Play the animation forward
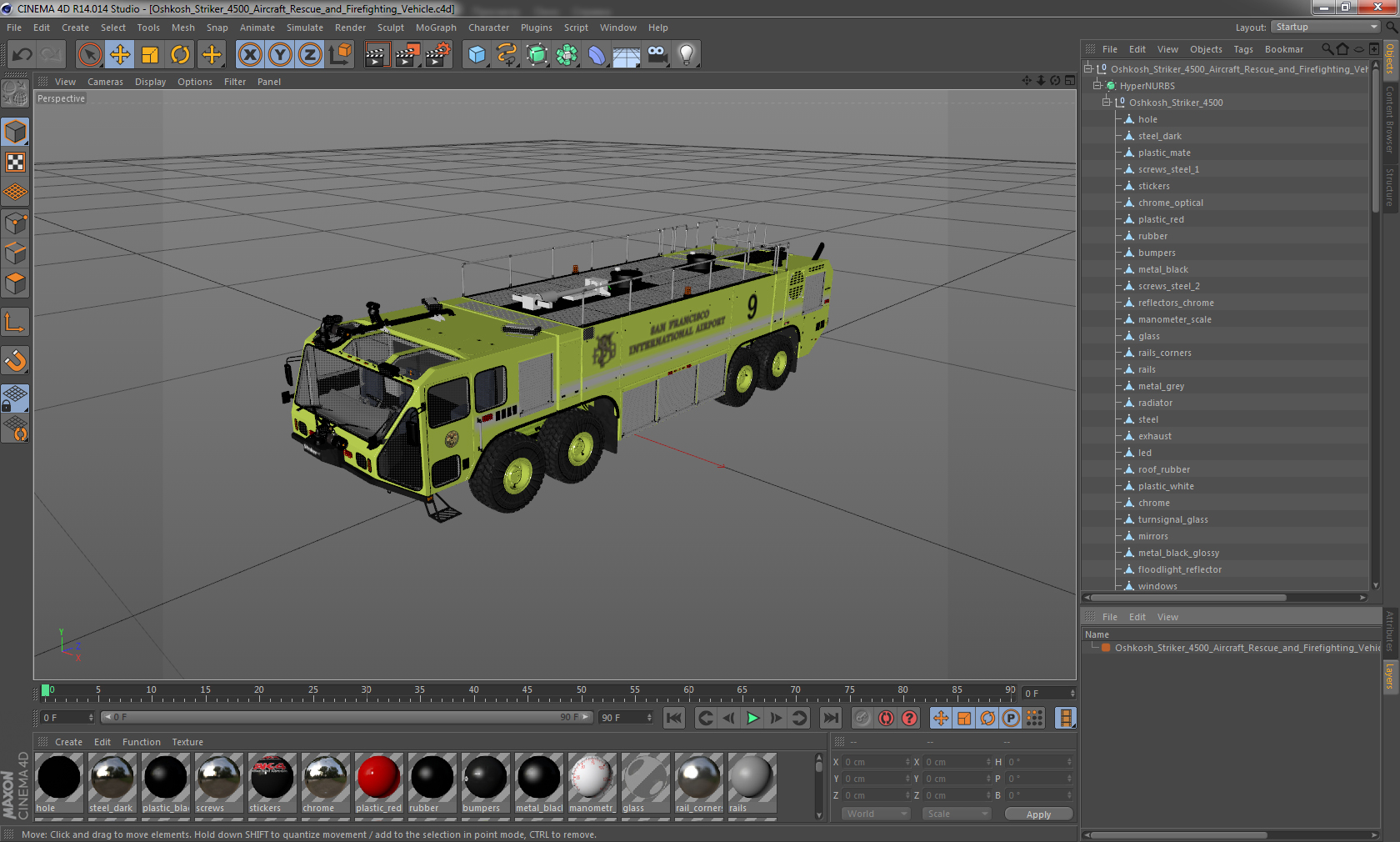1400x842 pixels. [752, 718]
